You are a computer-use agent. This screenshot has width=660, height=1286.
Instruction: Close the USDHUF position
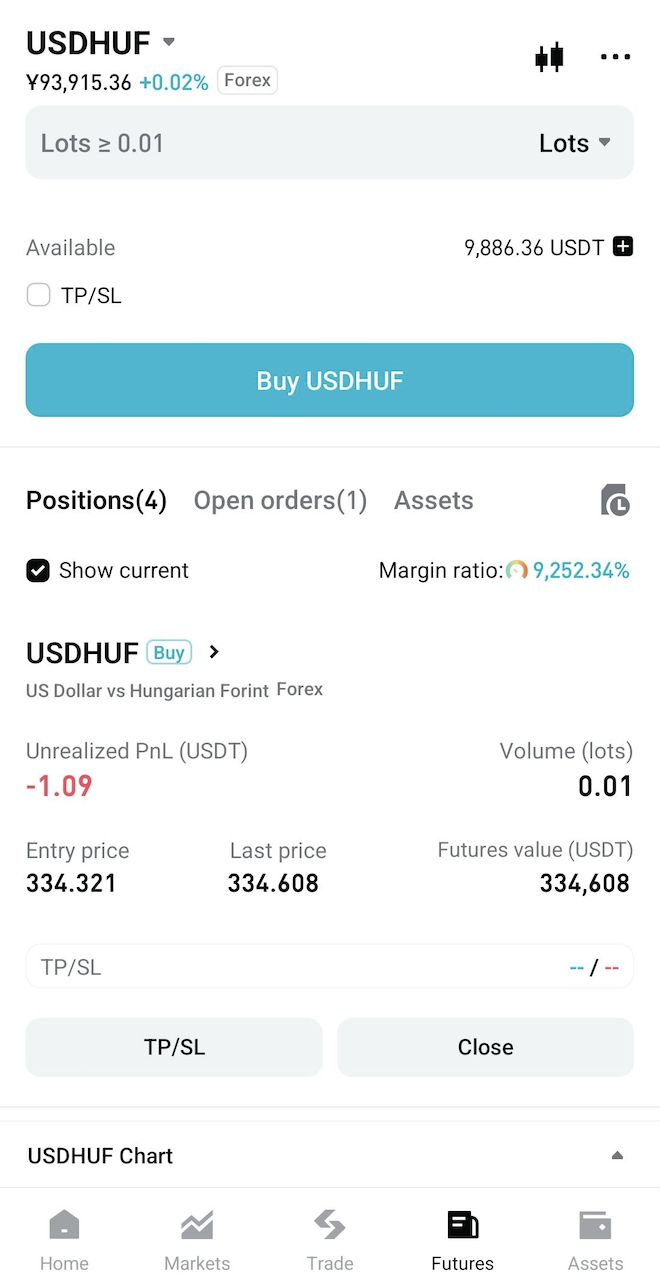tap(485, 1047)
